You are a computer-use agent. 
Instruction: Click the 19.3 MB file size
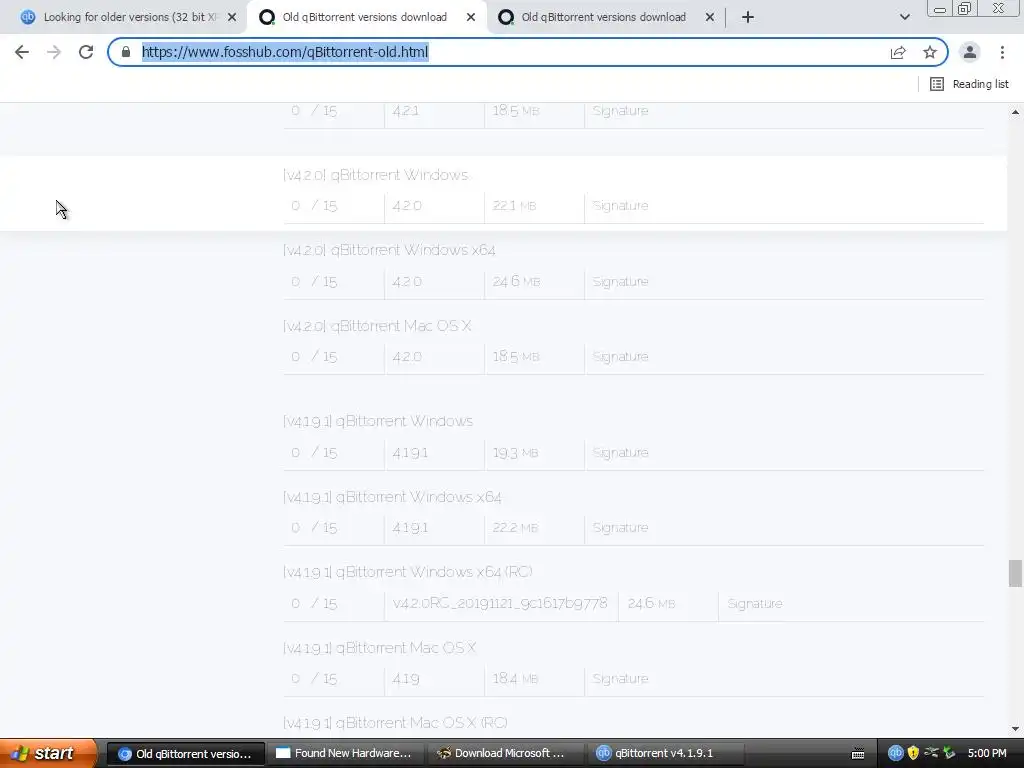coord(515,453)
